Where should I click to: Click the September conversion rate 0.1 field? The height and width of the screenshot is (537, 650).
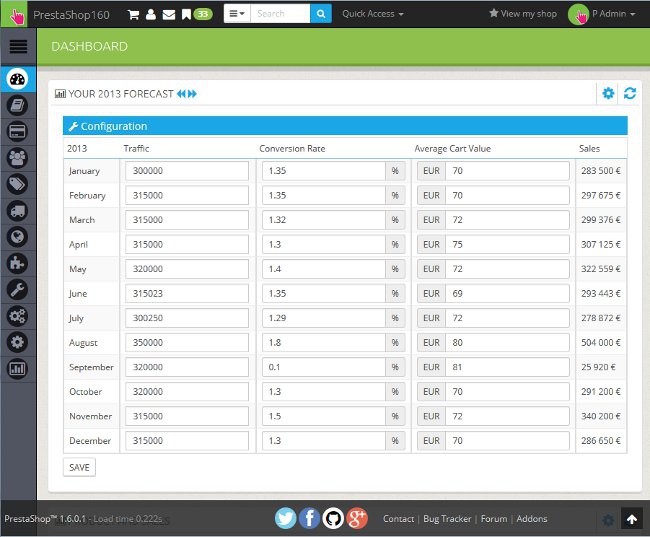(x=324, y=367)
